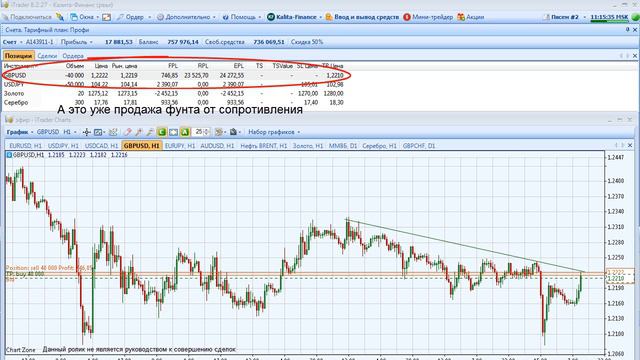The image size is (640, 360).
Task: Click the Объем column header
Action: coord(75,66)
